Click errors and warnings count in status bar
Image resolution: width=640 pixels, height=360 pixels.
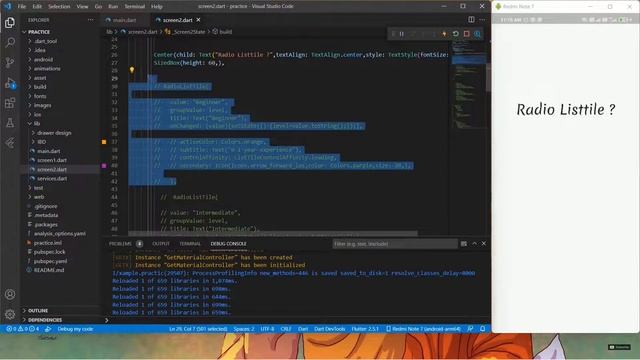(x=22, y=329)
